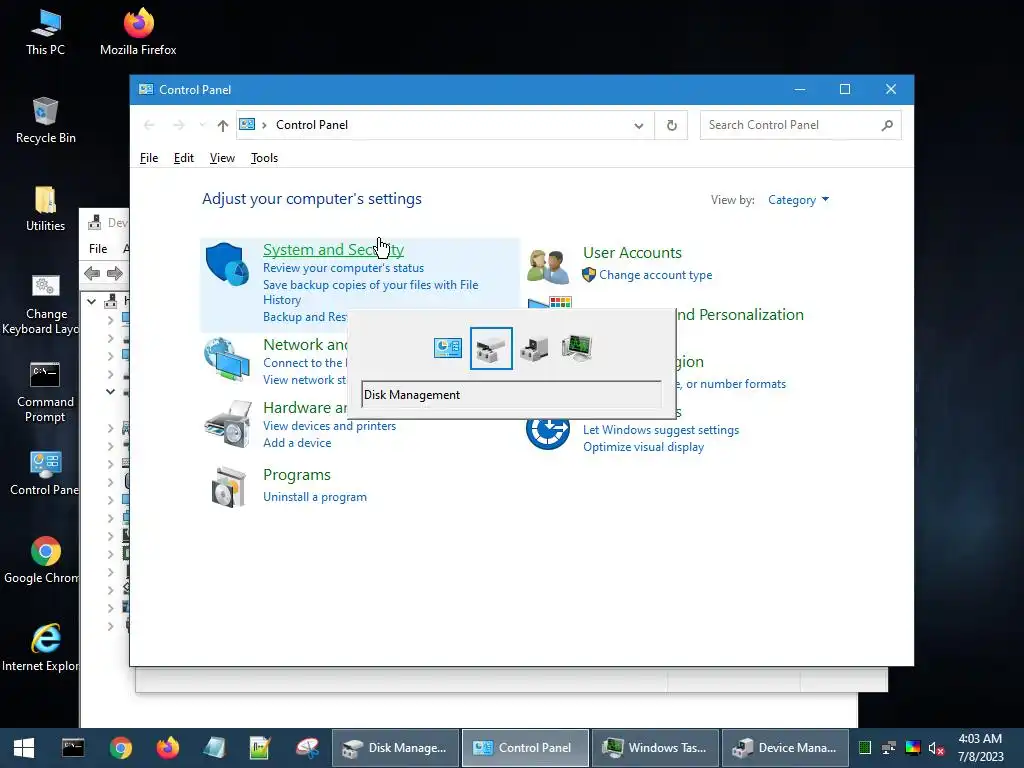
Task: Open the recent locations dropdown arrow
Action: (x=202, y=125)
